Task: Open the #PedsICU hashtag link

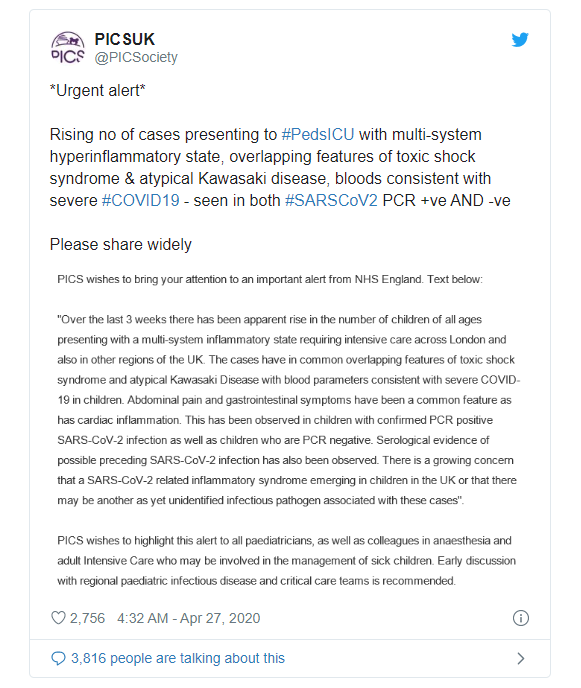Action: pos(318,134)
